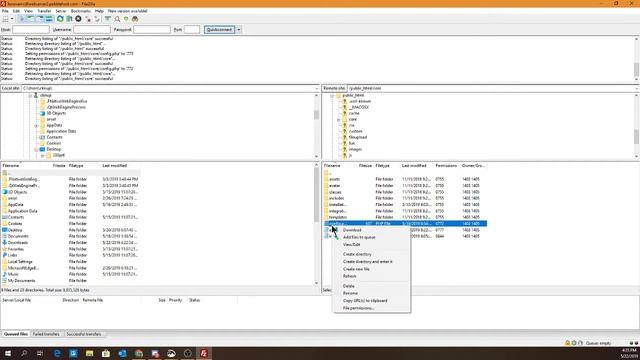Click the Port input field

click(192, 30)
